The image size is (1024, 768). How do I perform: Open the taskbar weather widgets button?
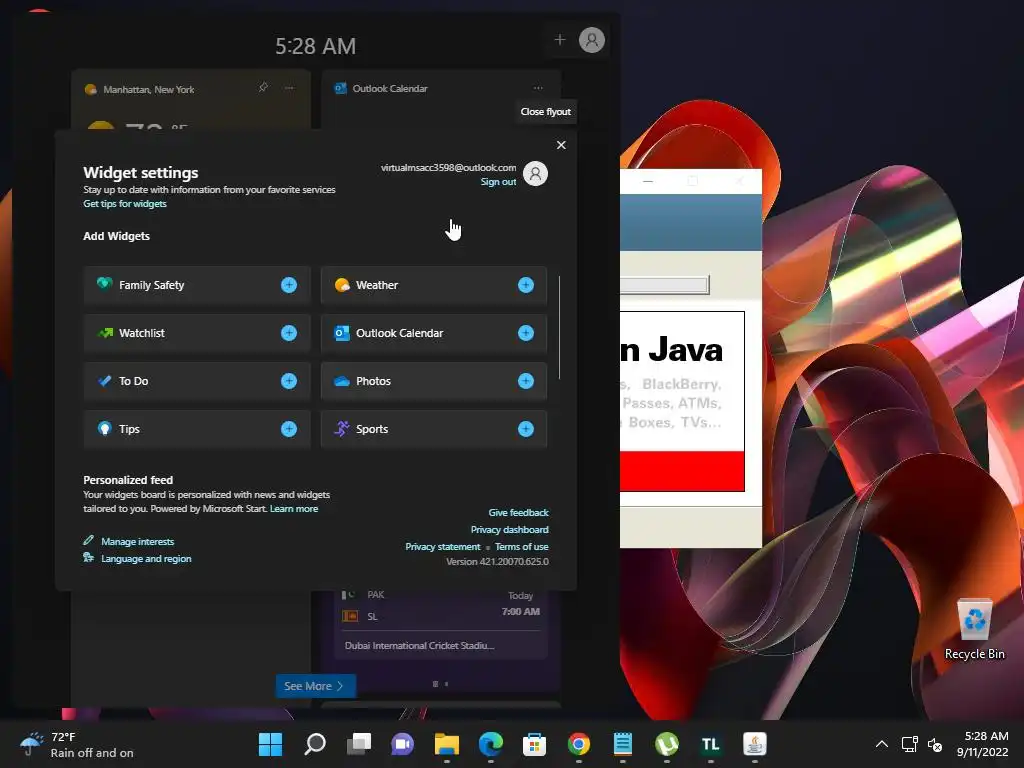(77, 744)
